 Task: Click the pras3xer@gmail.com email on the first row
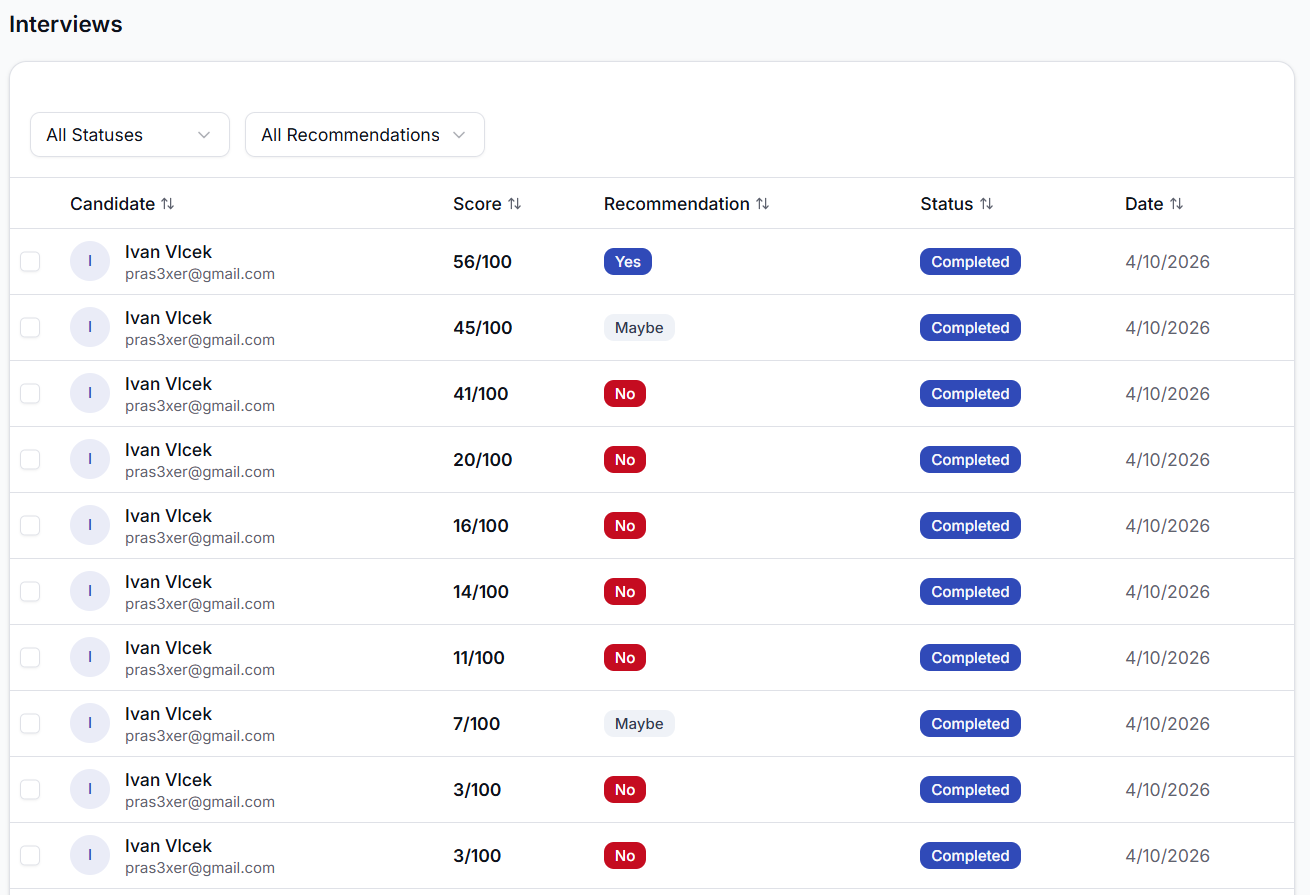point(200,273)
